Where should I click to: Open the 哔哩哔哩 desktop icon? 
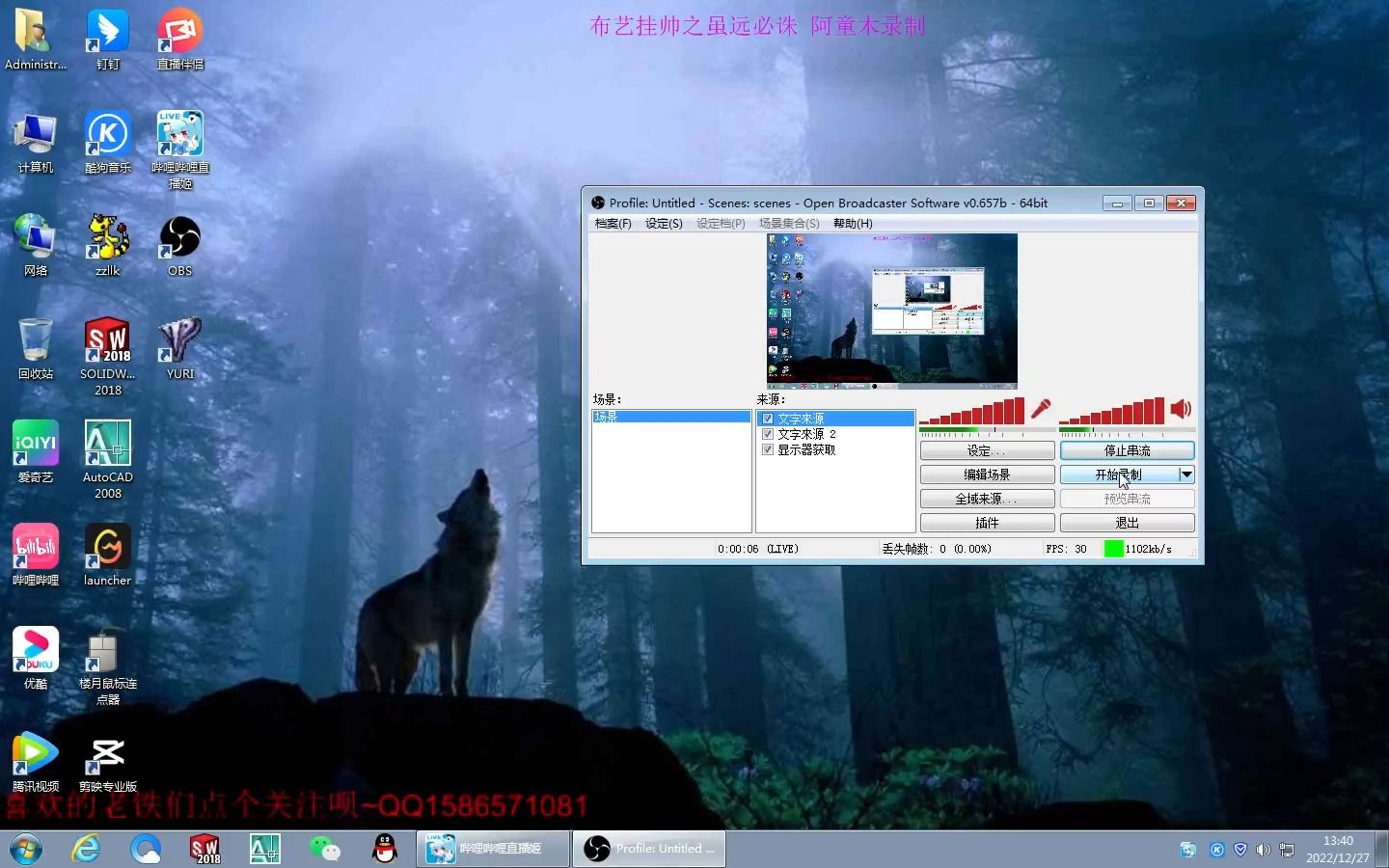pos(36,556)
